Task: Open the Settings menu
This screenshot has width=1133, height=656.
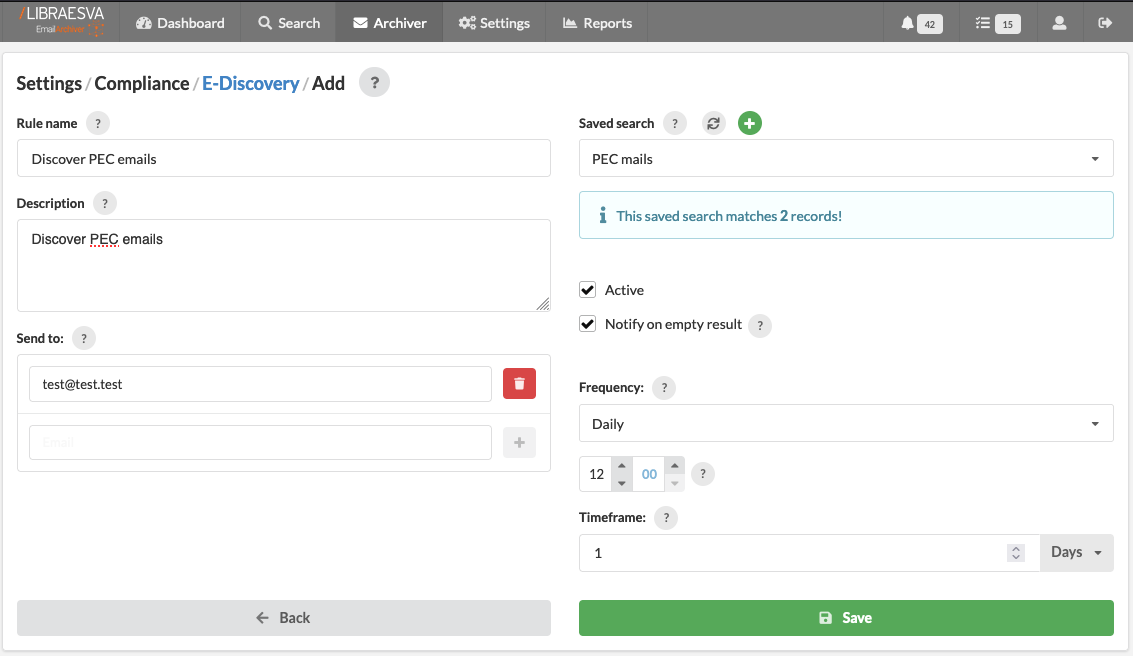Action: click(x=494, y=23)
